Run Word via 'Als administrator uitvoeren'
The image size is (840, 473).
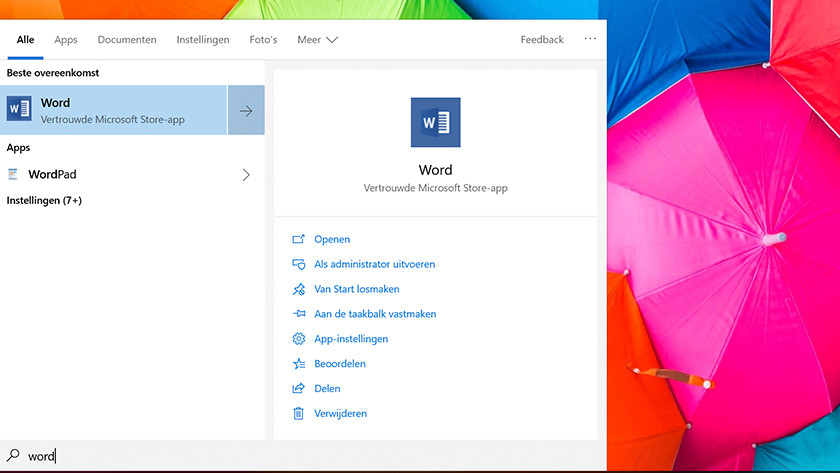(373, 264)
